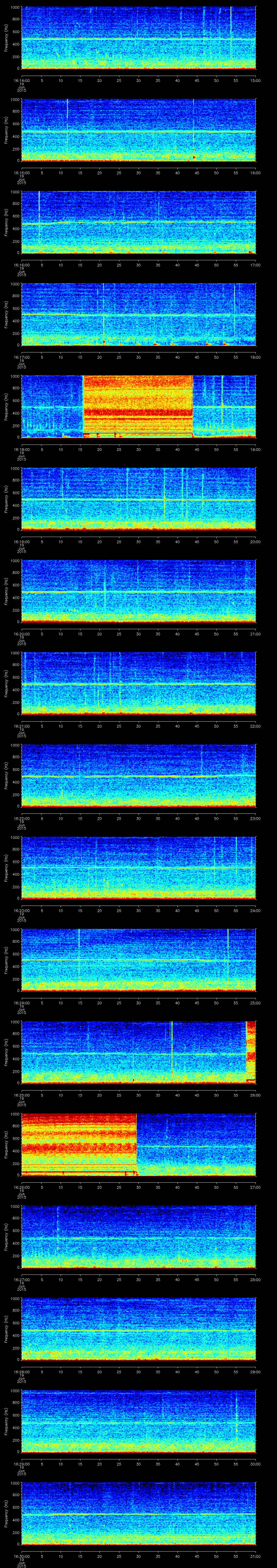This screenshot has height=1568, width=277.
Task: Click the 16:24:00 time axis label
Action: tap(21, 1003)
